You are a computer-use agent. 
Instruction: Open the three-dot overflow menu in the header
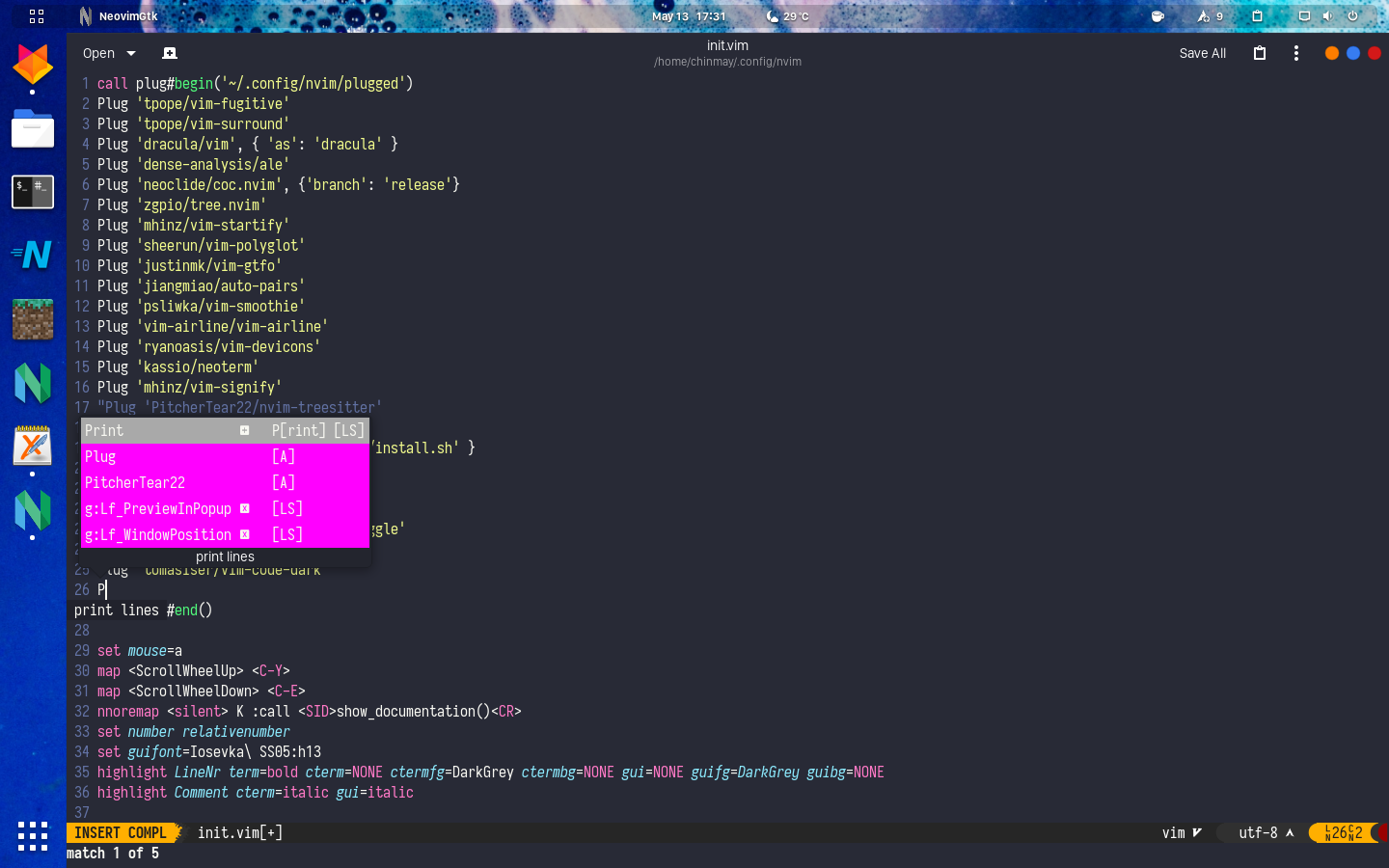pyautogui.click(x=1296, y=53)
